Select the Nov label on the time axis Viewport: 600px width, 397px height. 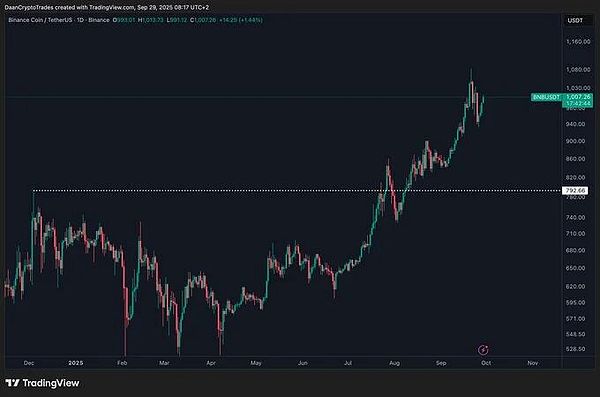click(x=533, y=363)
